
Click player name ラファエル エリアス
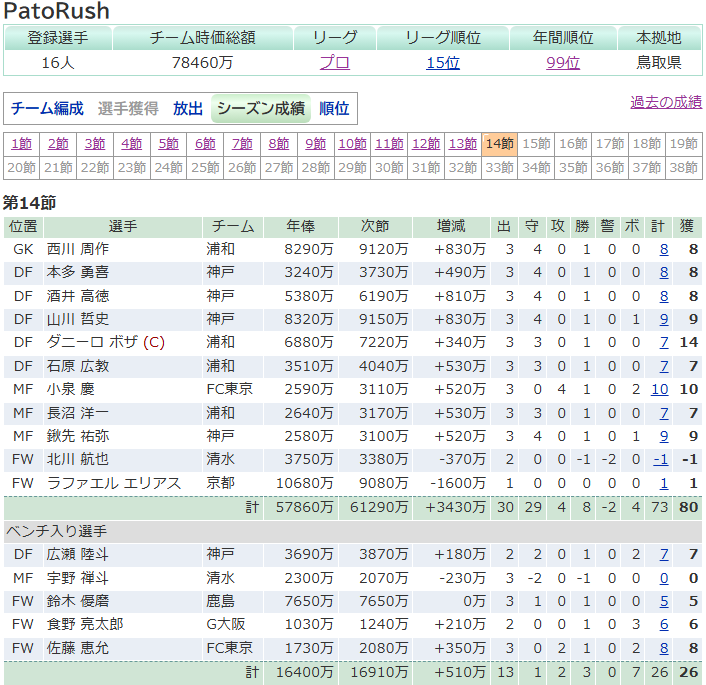[x=114, y=483]
